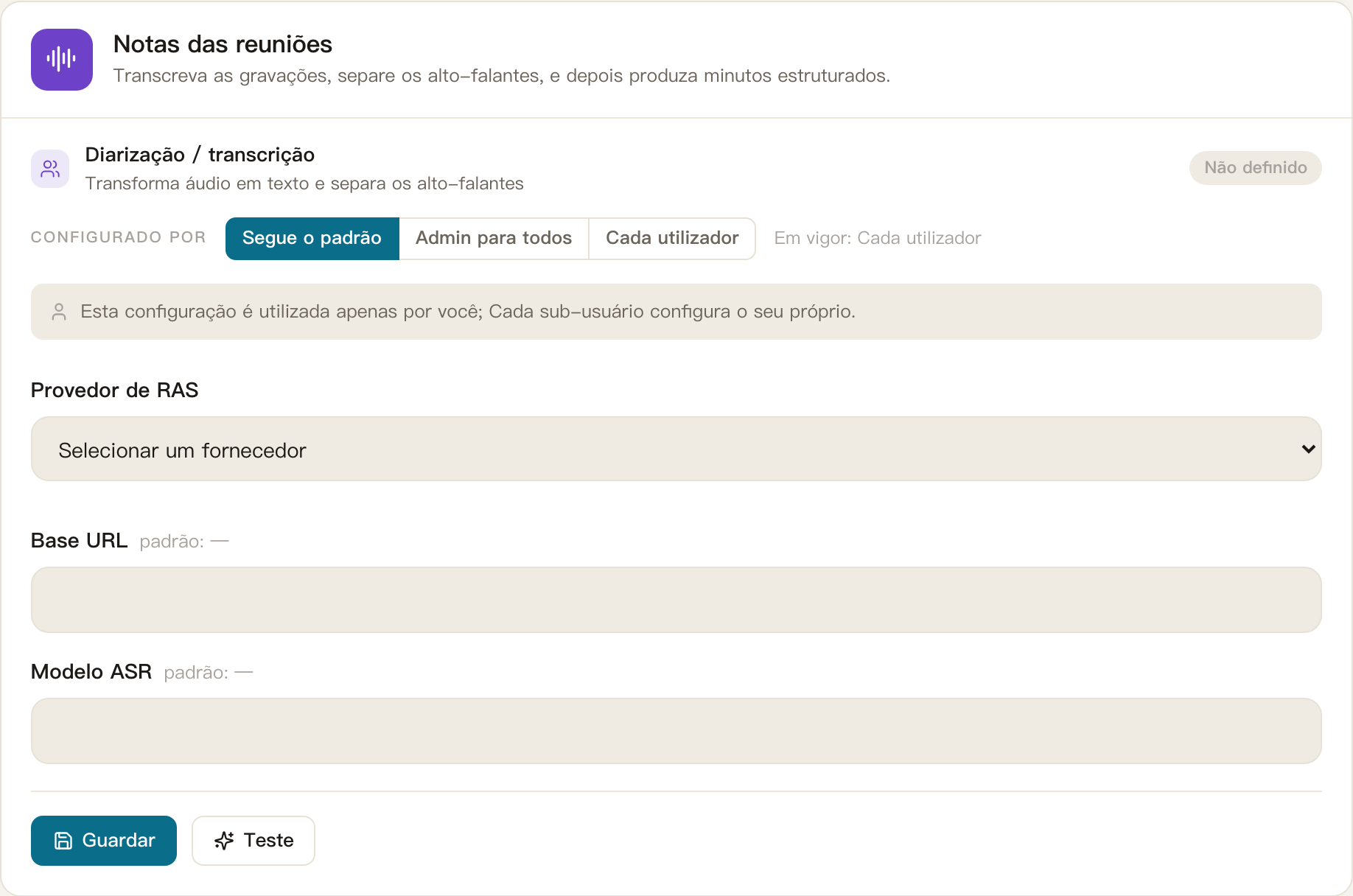The width and height of the screenshot is (1353, 896).
Task: Click the user icon in the info banner
Action: point(59,312)
